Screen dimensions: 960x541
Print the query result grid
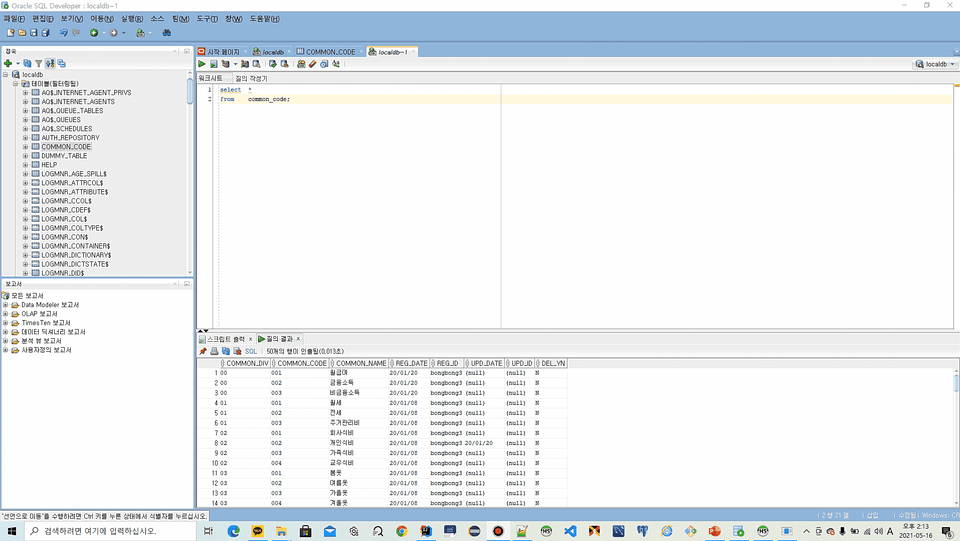pos(214,351)
